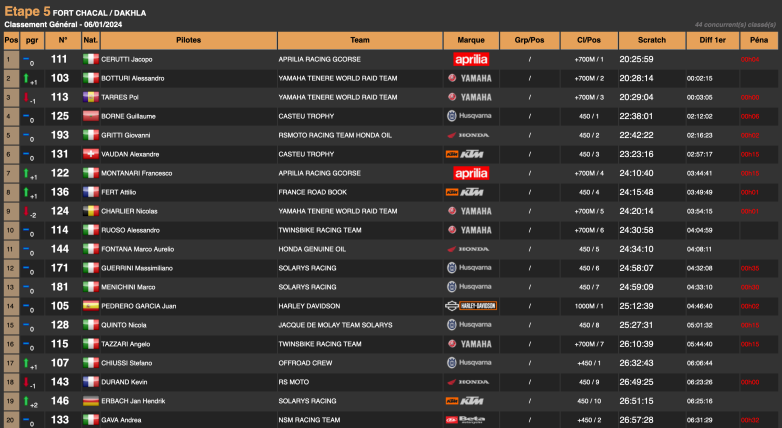Click the Péna column header

[758, 40]
